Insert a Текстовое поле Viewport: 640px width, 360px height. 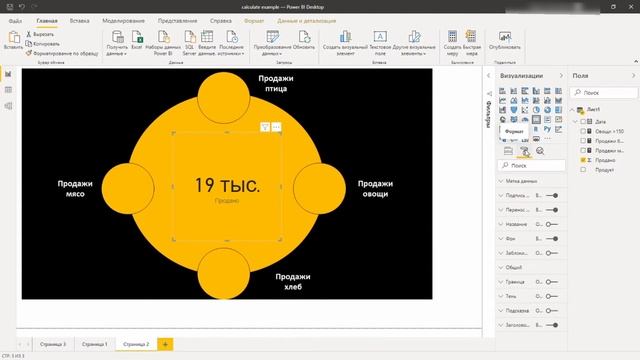[380, 43]
